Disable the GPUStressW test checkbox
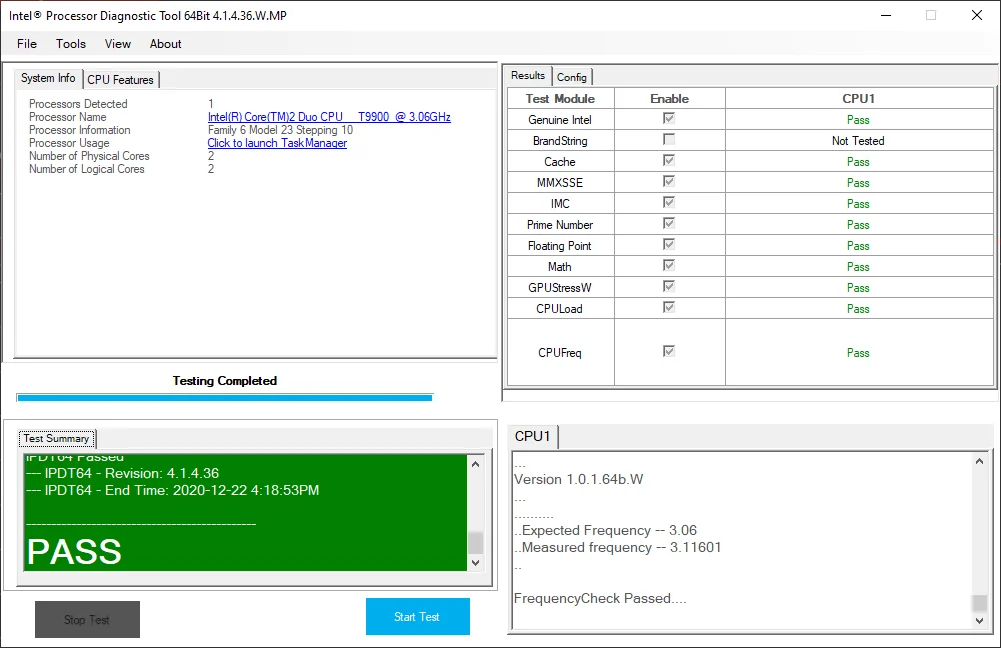The width and height of the screenshot is (1001, 648). pos(668,286)
